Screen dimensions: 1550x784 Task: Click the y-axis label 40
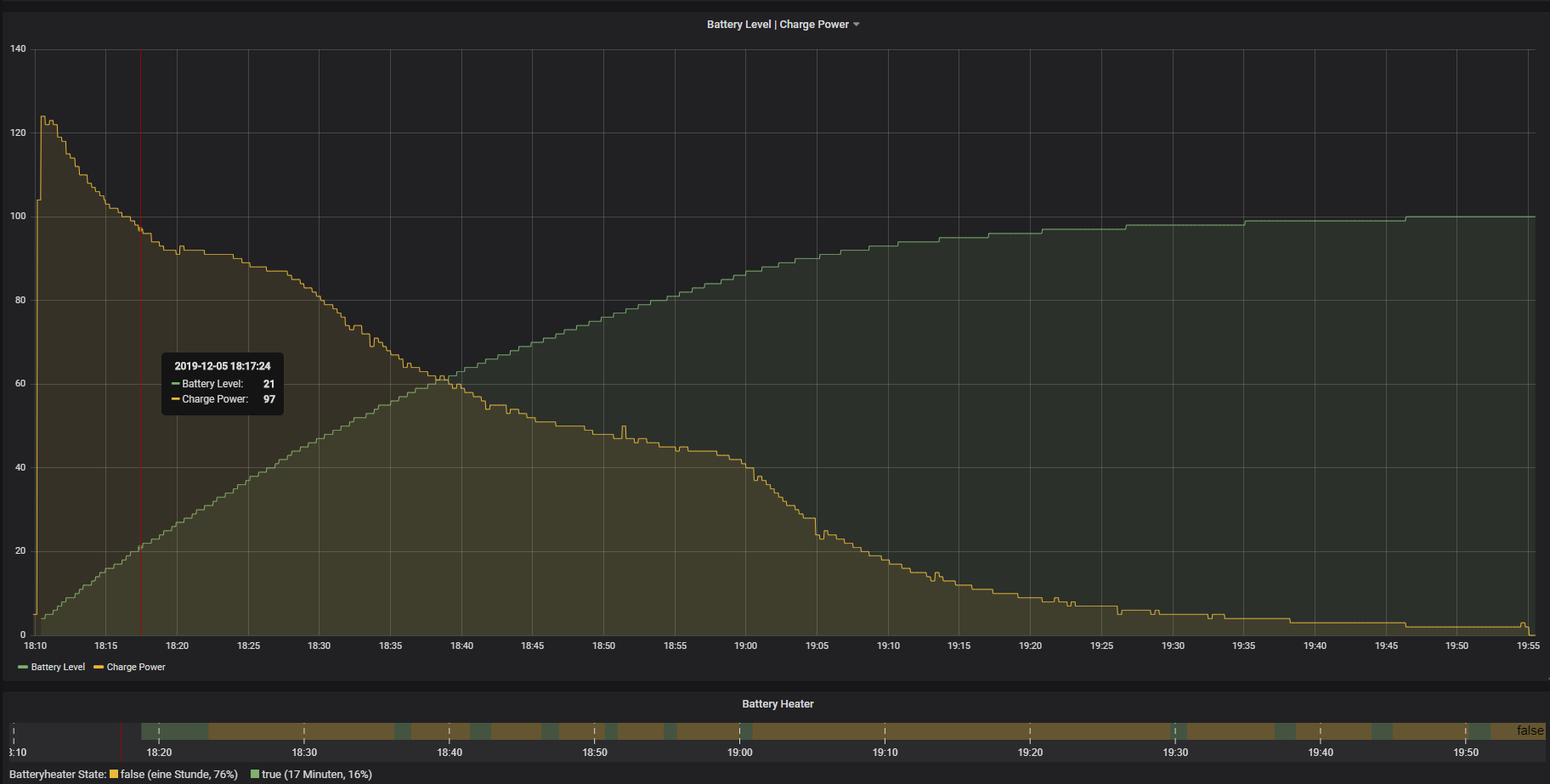[x=20, y=468]
